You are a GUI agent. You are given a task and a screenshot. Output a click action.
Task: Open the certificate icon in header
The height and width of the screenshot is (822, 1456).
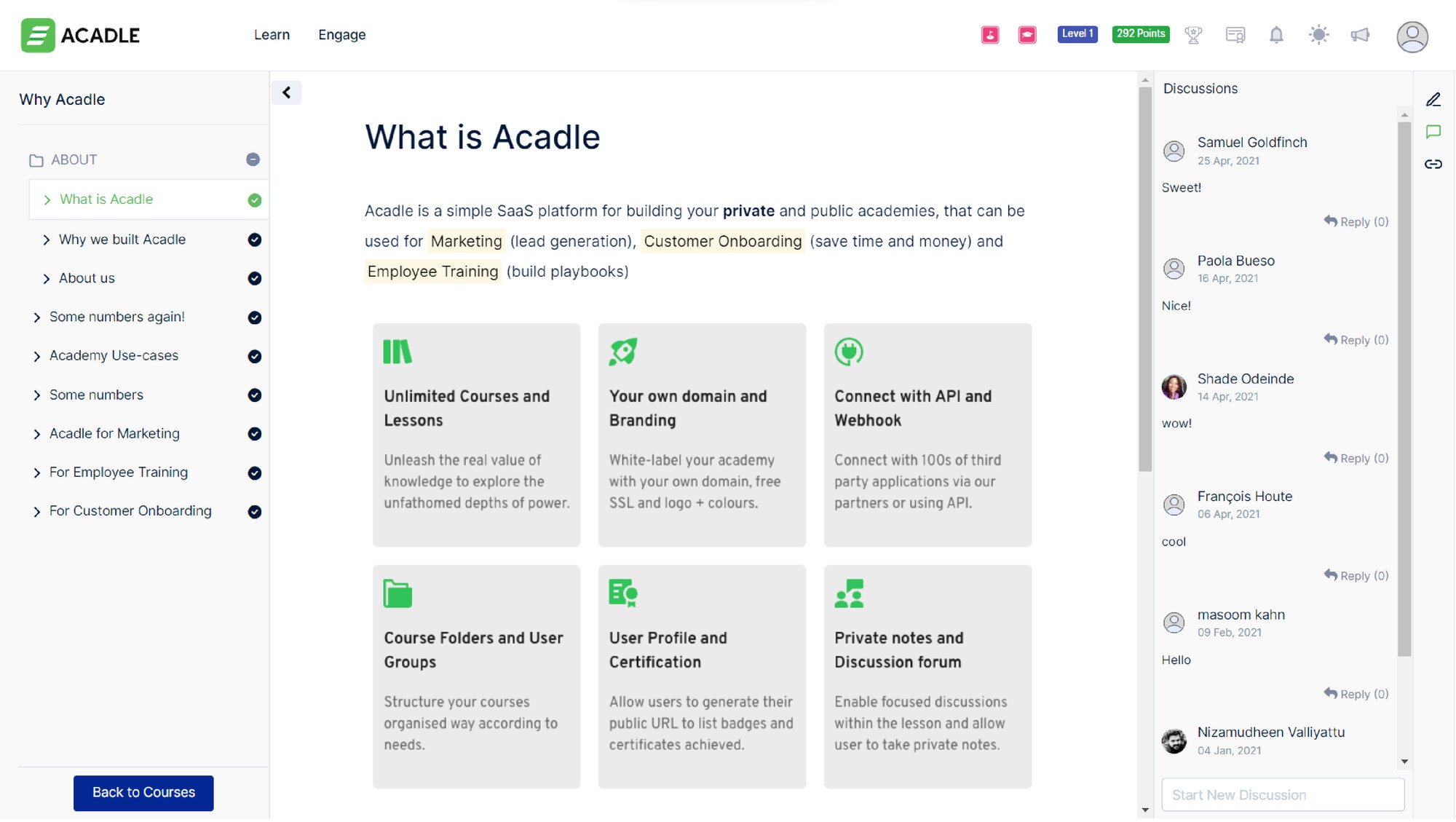click(x=1235, y=35)
